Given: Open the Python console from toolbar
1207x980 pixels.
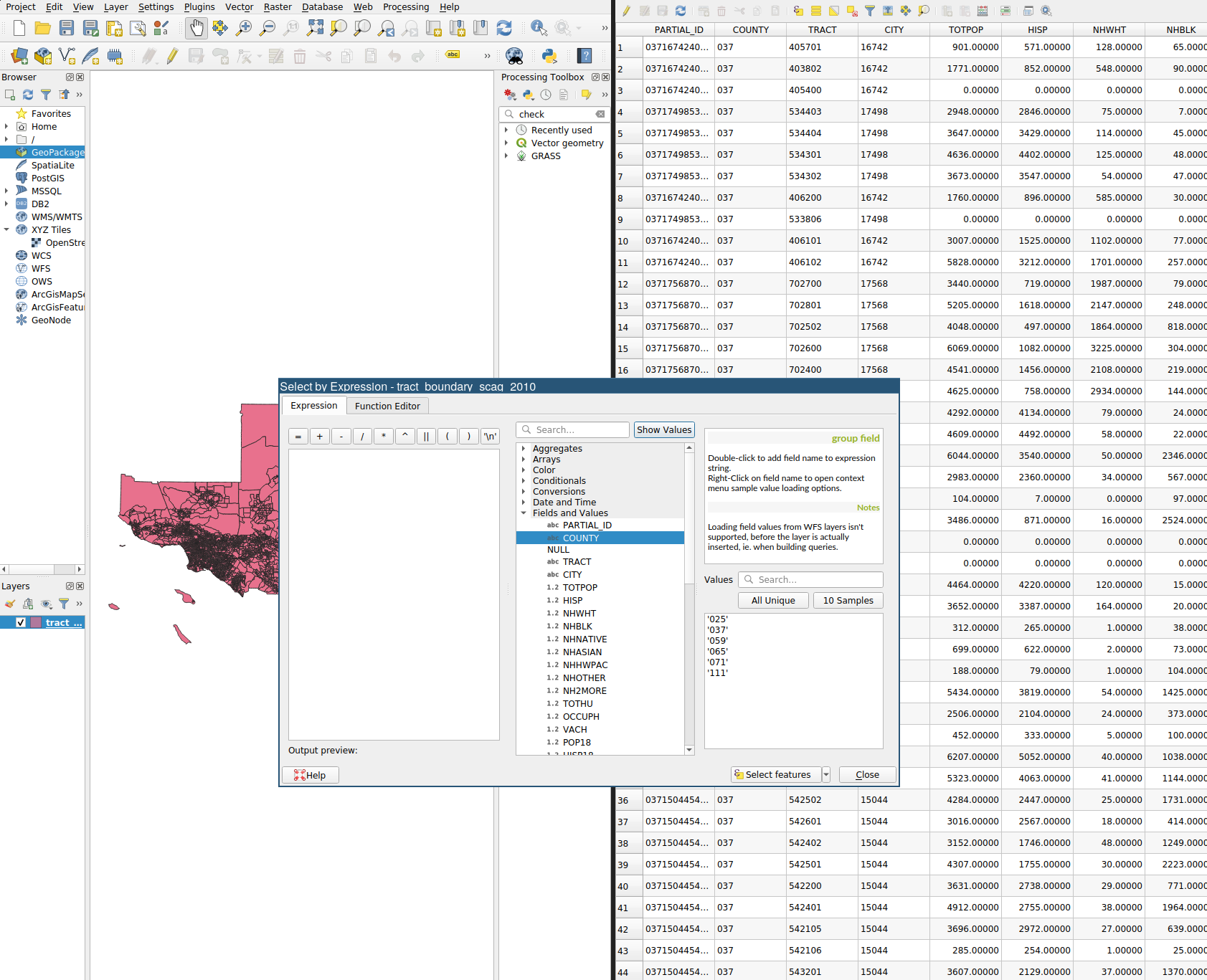Looking at the screenshot, I should point(549,56).
